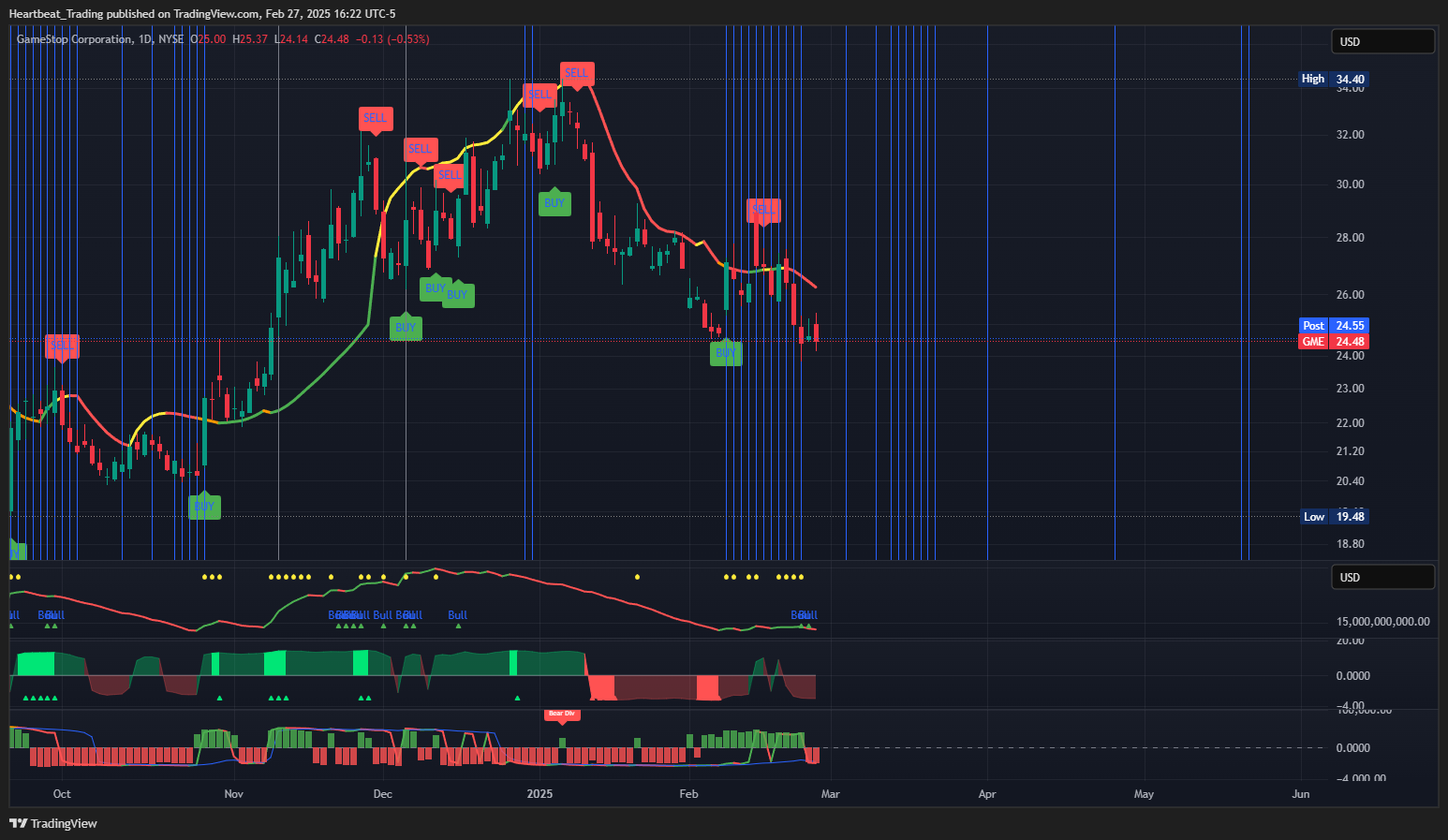1448x840 pixels.
Task: Click the 2025 label on the time axis
Action: (x=539, y=794)
